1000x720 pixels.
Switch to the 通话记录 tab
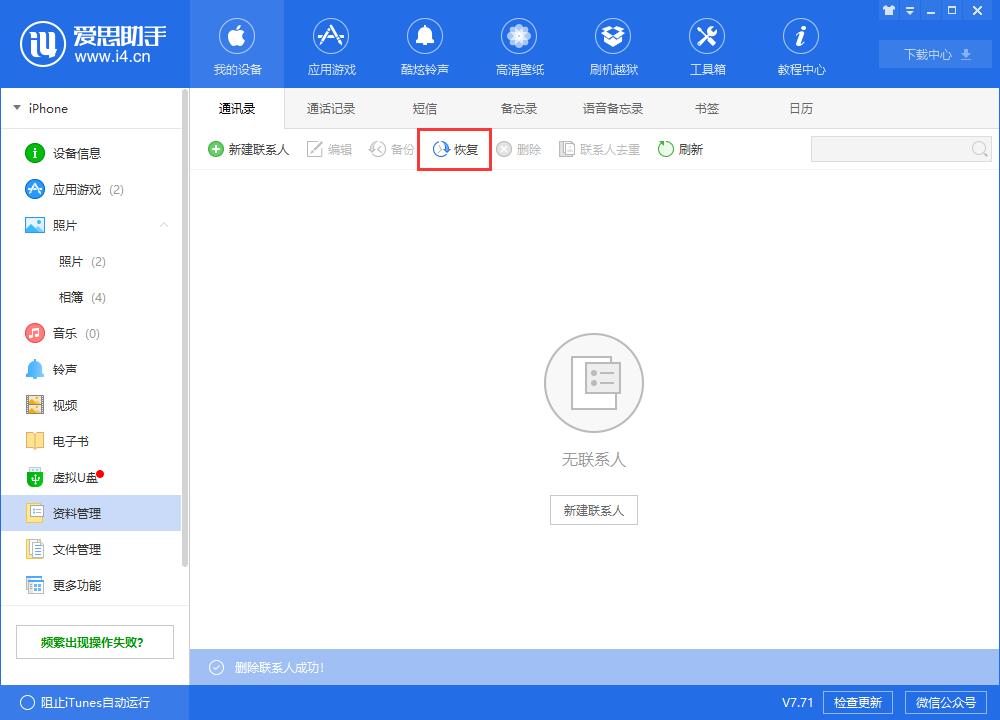(x=331, y=108)
